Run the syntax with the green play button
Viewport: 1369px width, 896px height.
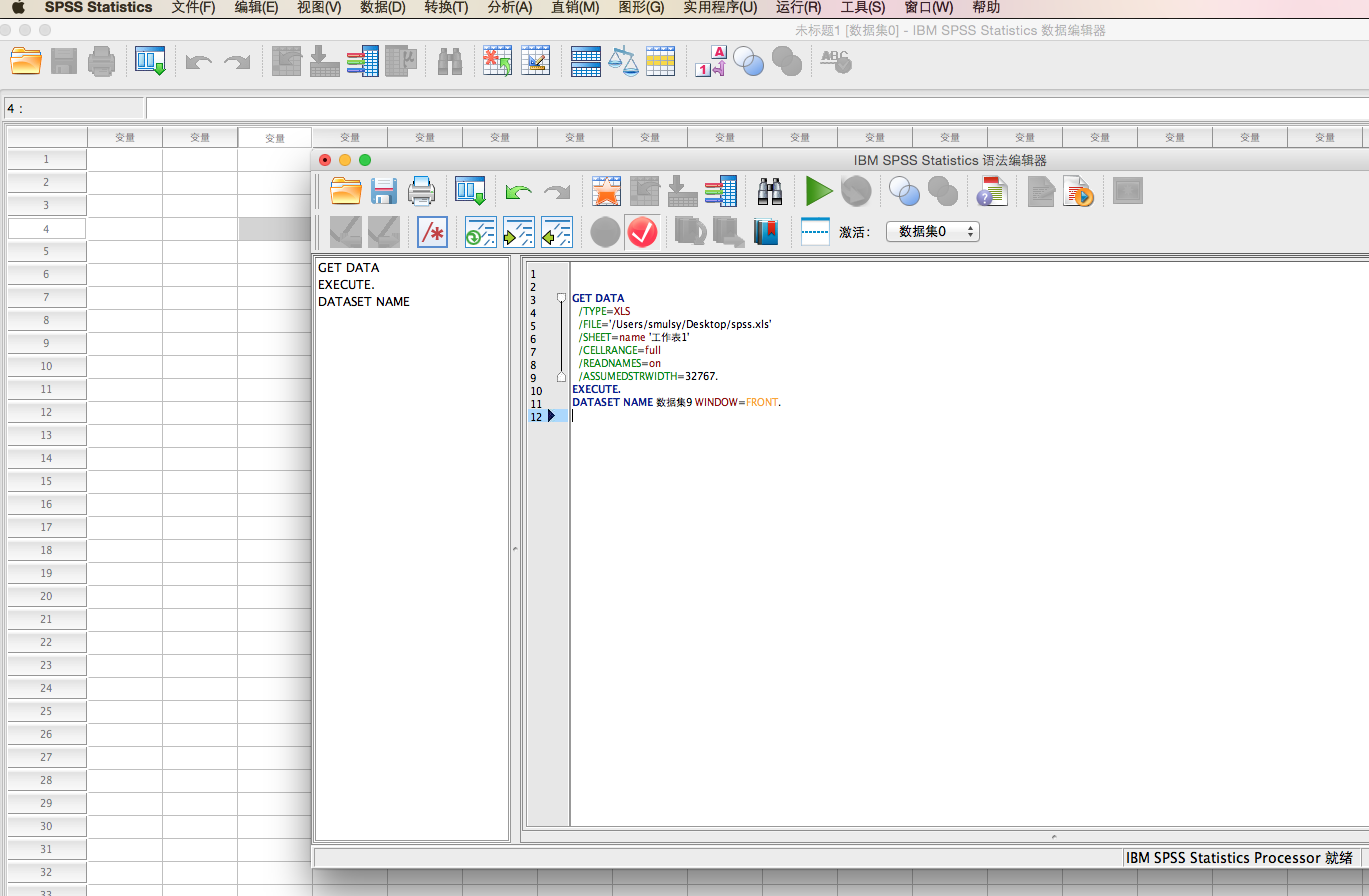point(819,191)
